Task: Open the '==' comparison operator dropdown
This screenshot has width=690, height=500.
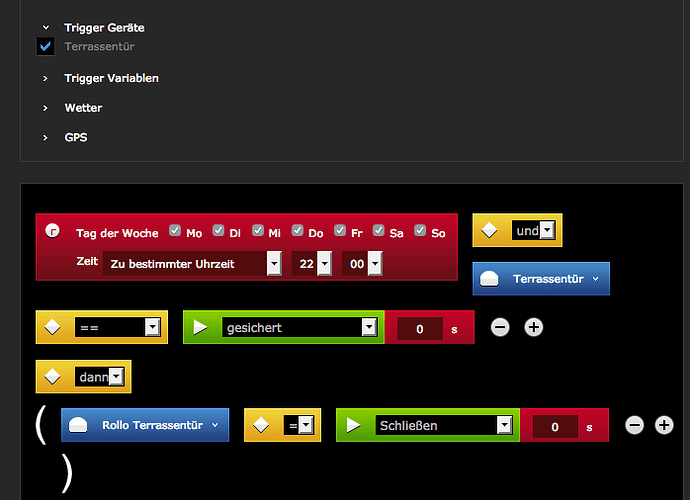Action: coord(117,327)
